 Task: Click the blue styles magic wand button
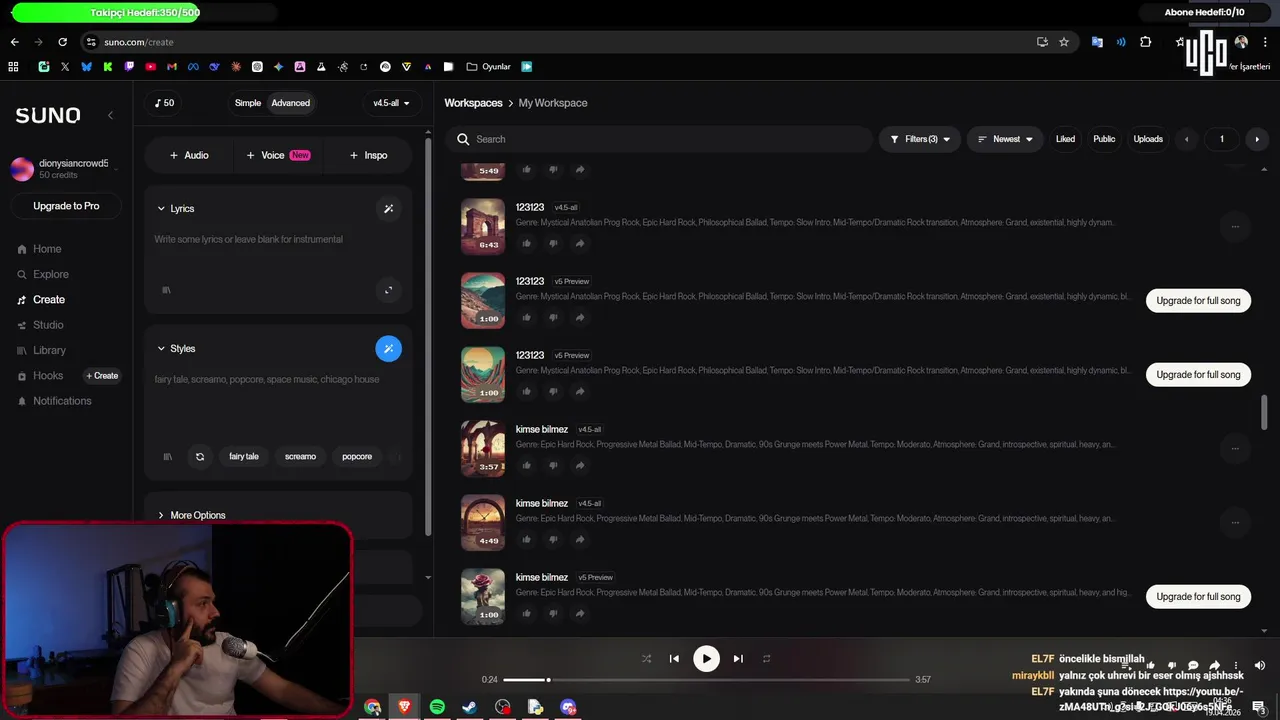click(389, 349)
